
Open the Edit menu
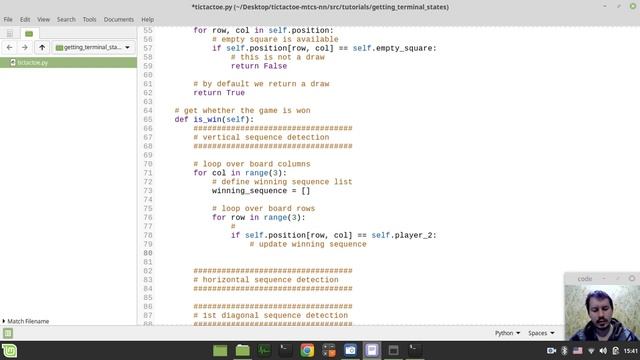pyautogui.click(x=25, y=19)
